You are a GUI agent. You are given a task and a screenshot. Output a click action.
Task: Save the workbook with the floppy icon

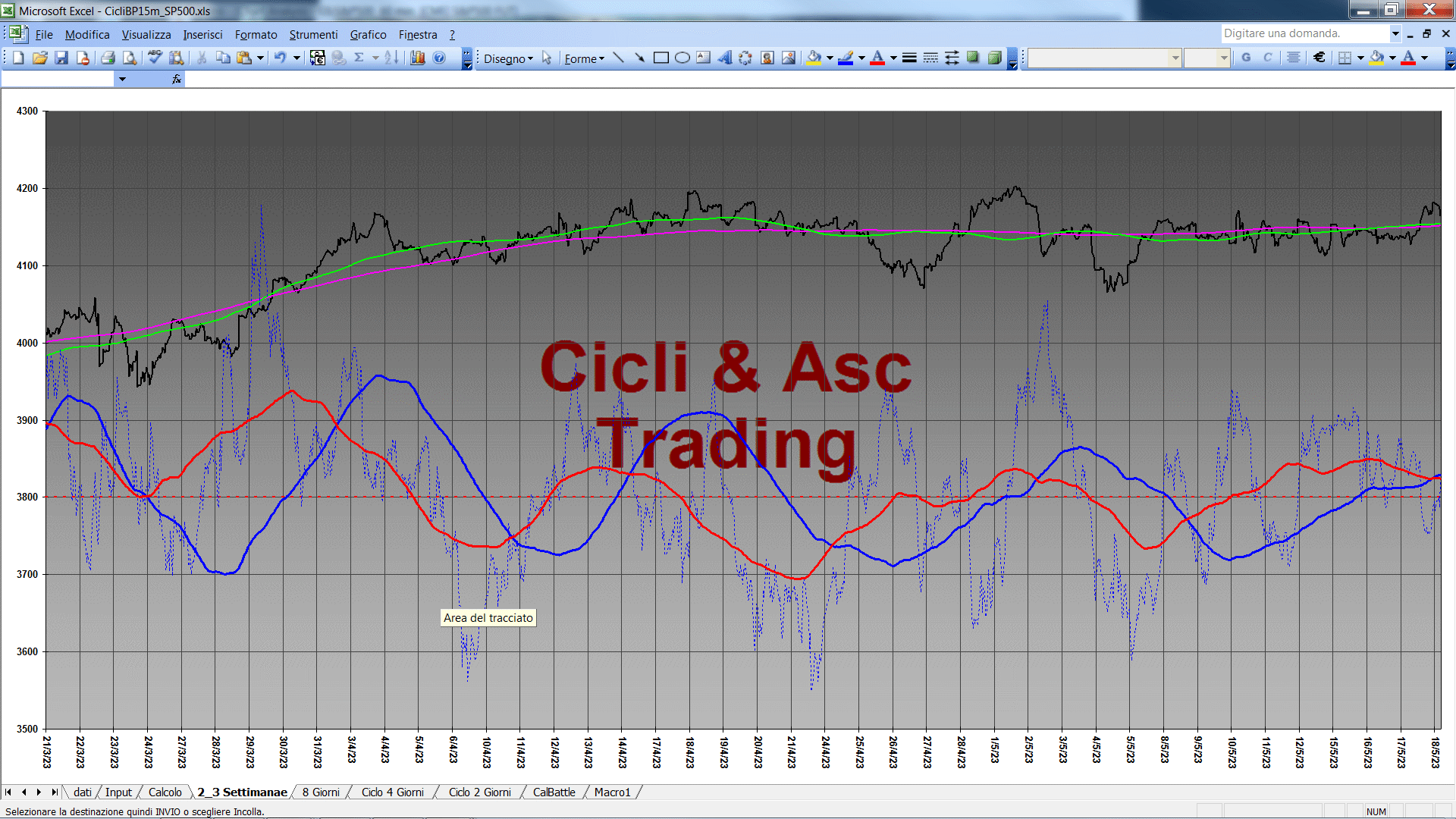click(x=61, y=58)
